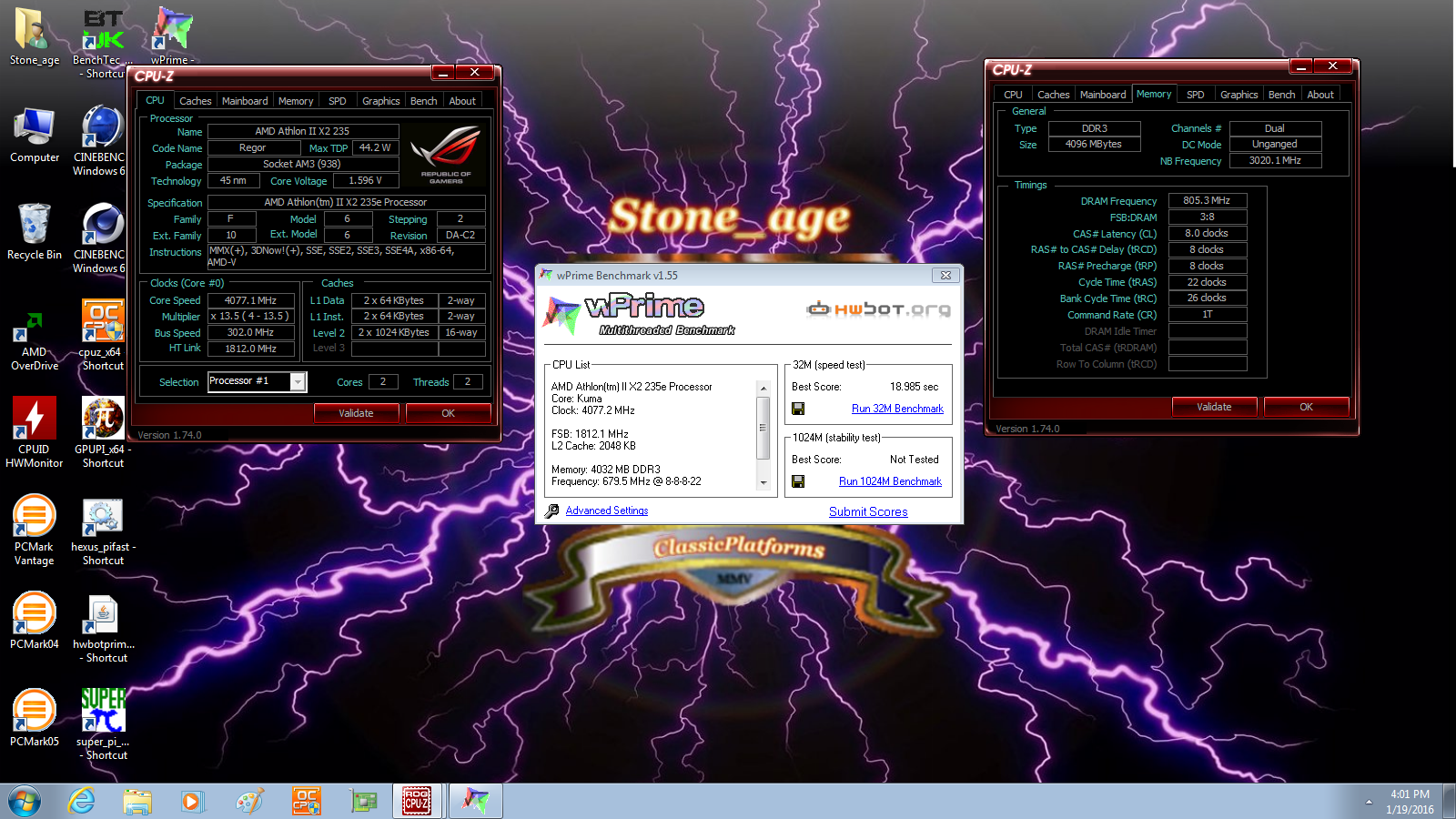Viewport: 1456px width, 819px height.
Task: Run 1024M Benchmark link
Action: coord(890,481)
